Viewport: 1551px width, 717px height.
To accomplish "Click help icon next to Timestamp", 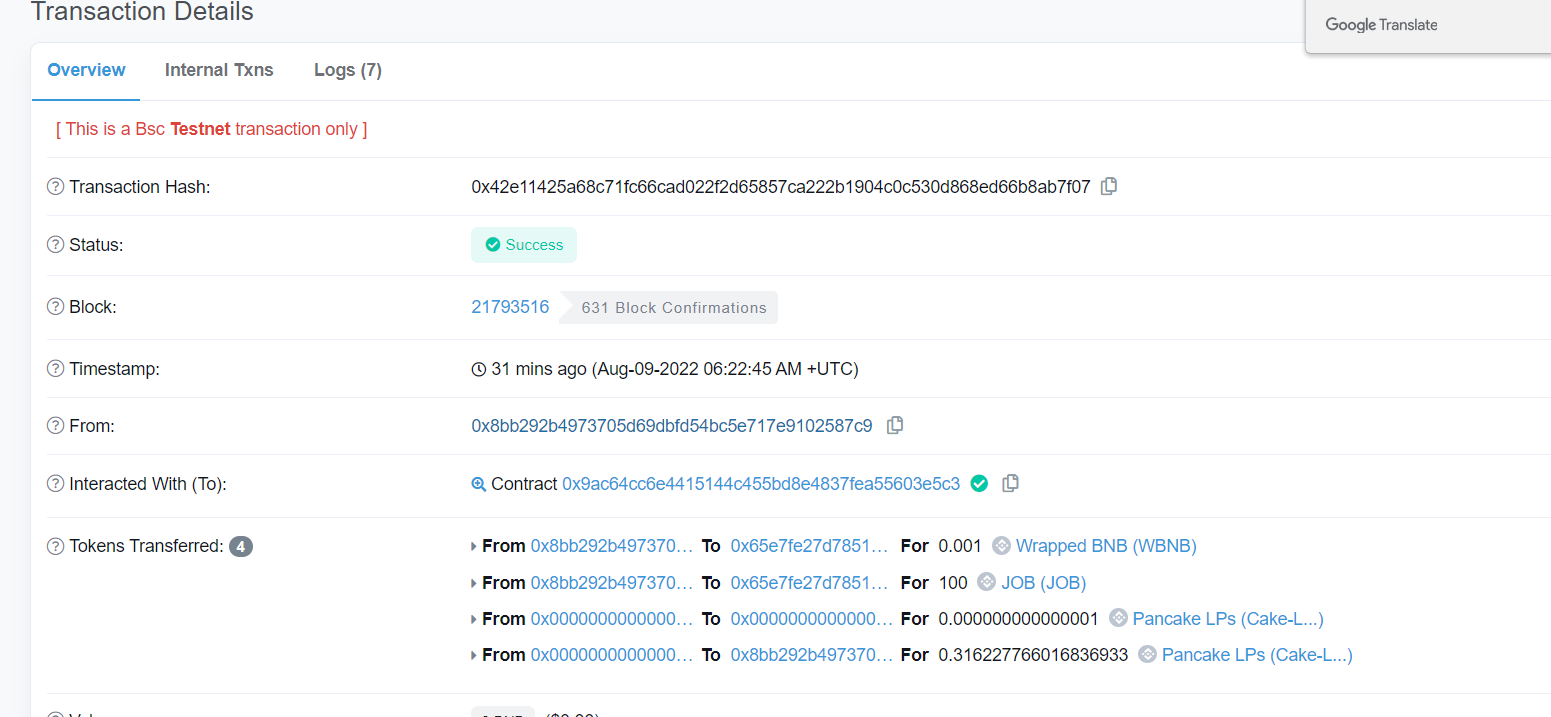I will [56, 368].
